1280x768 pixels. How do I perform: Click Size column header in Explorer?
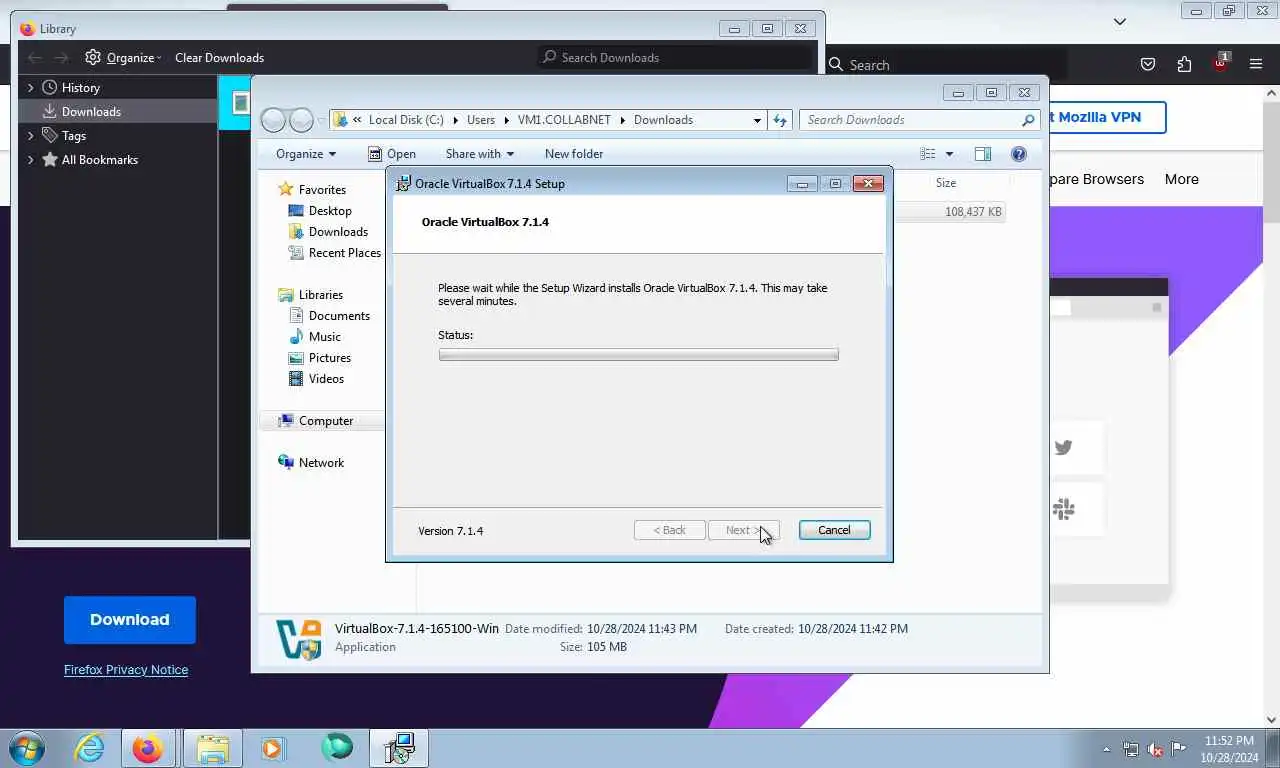(x=946, y=183)
